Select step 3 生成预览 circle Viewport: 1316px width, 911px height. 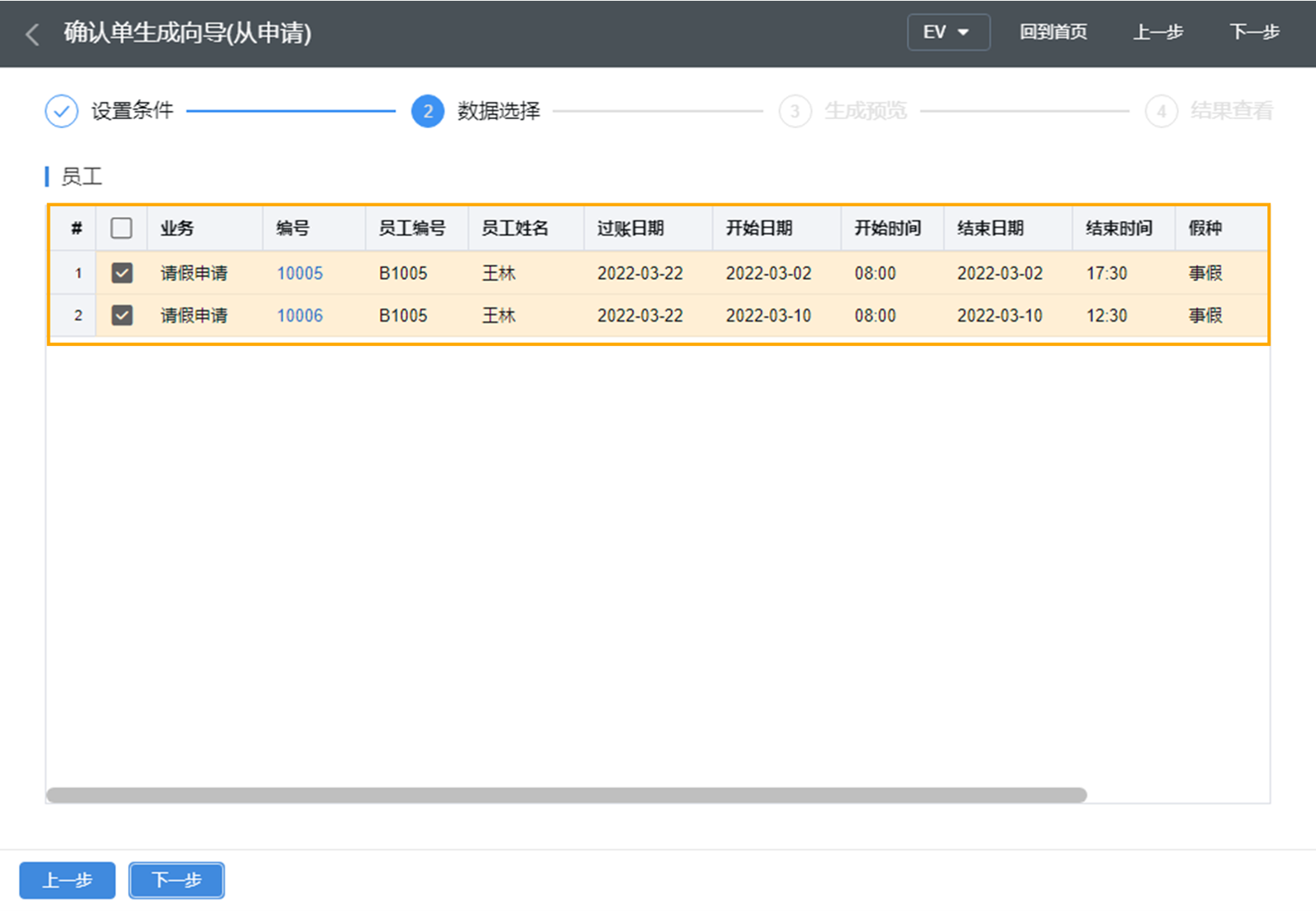pos(795,111)
